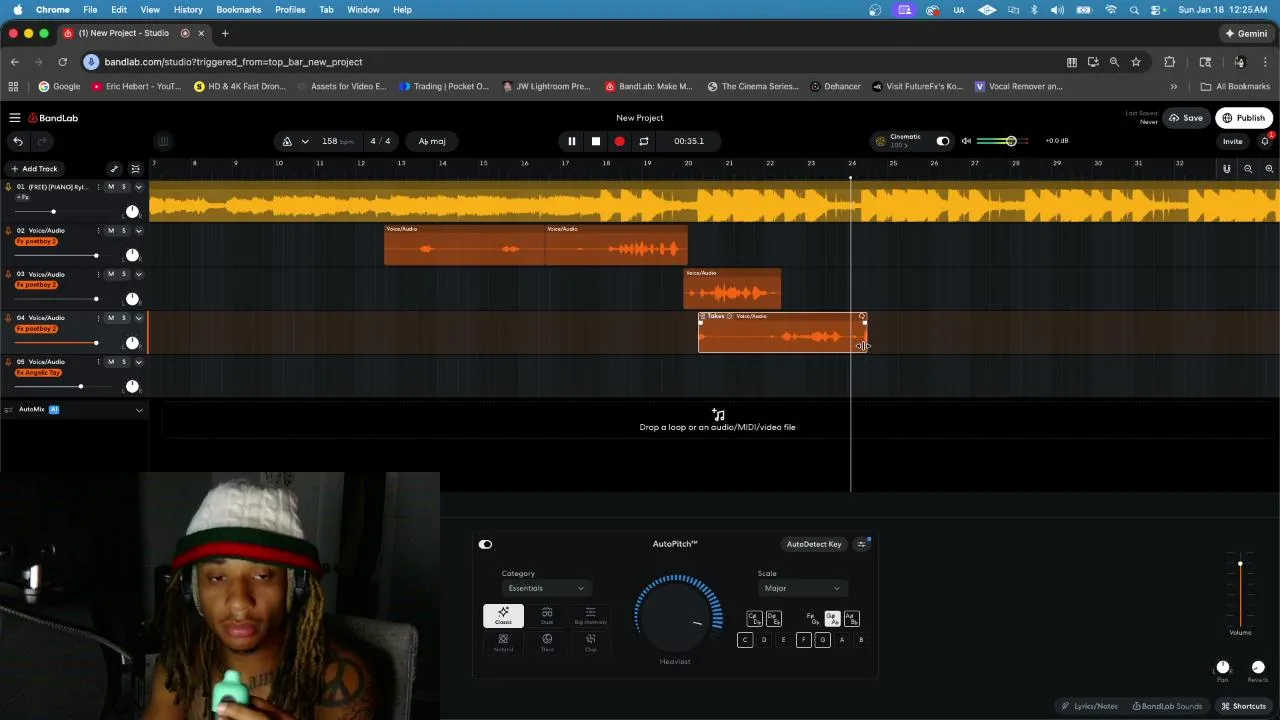Start recording with the red record button
1280x720 pixels.
(x=619, y=141)
